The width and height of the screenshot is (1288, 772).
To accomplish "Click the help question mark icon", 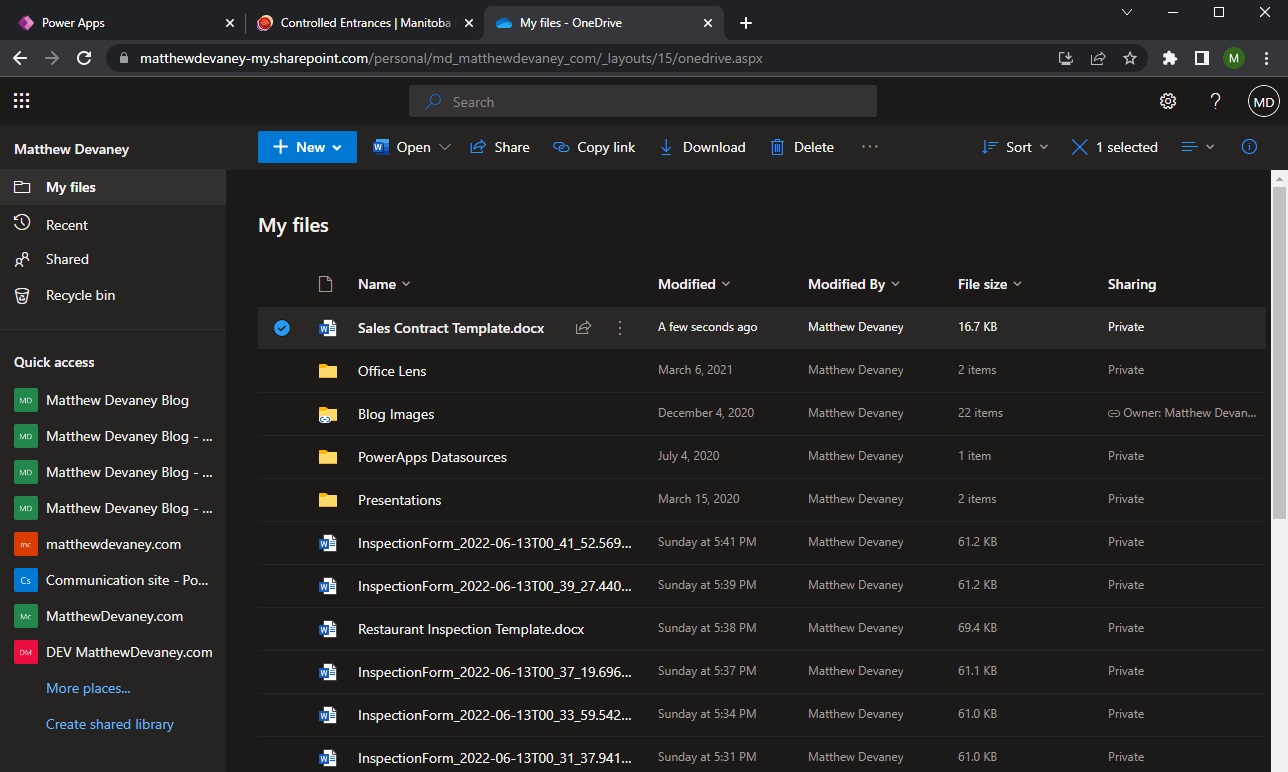I will tap(1215, 101).
